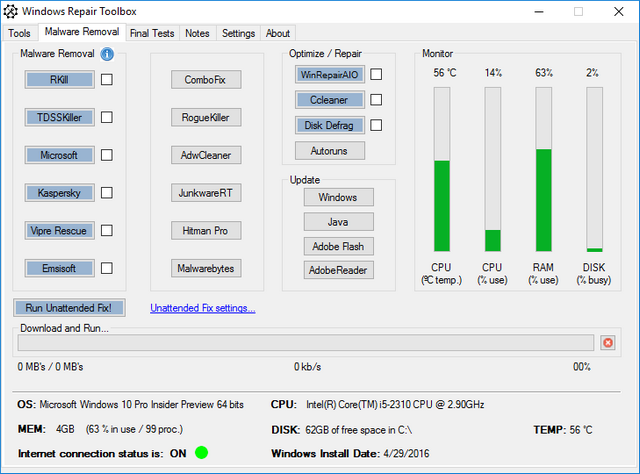
Task: Click the TEMP: 56 °C reading
Action: (x=563, y=429)
